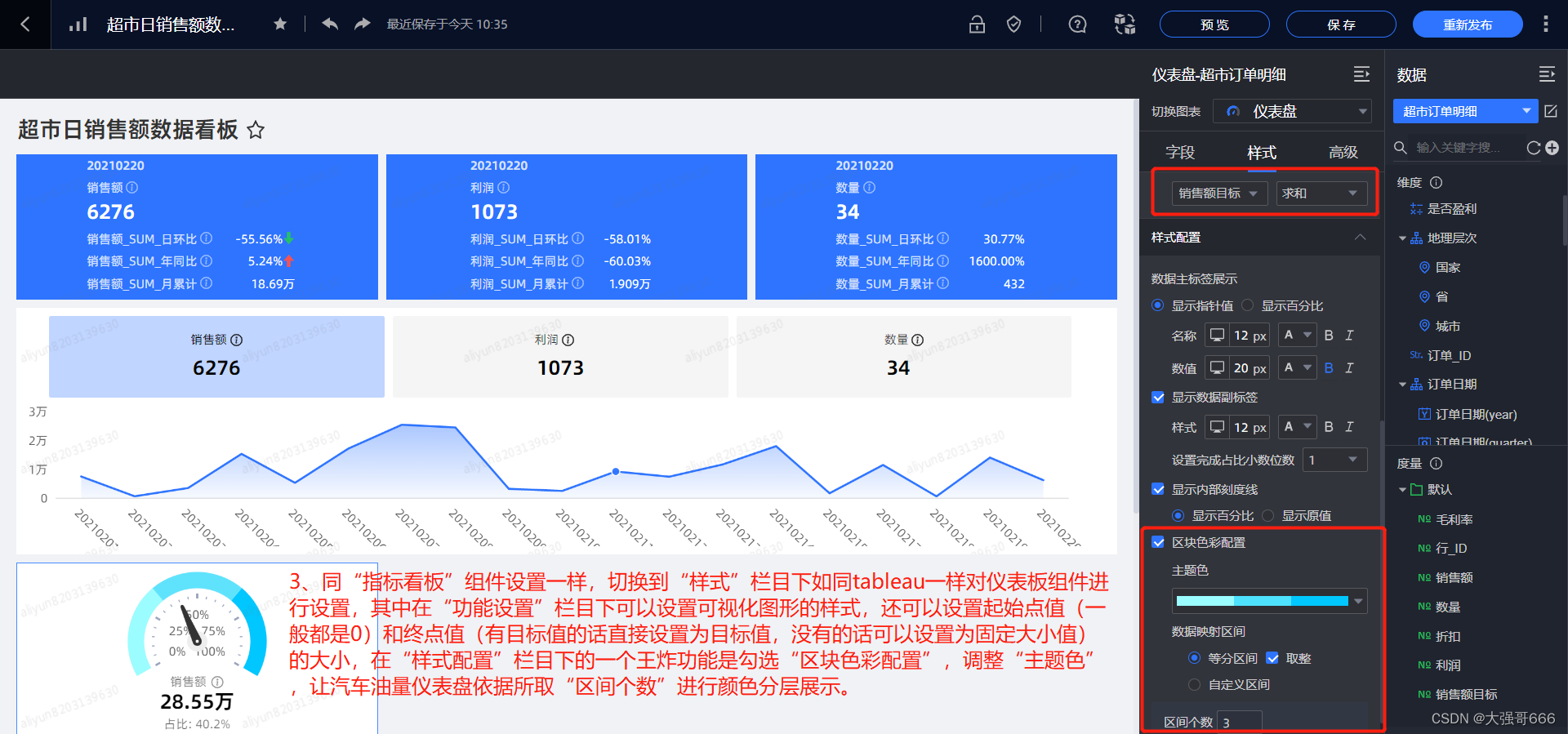Viewport: 1568px width, 734px height.
Task: Select 显示百分比 radio under 数据主标签展示
Action: coord(1247,305)
